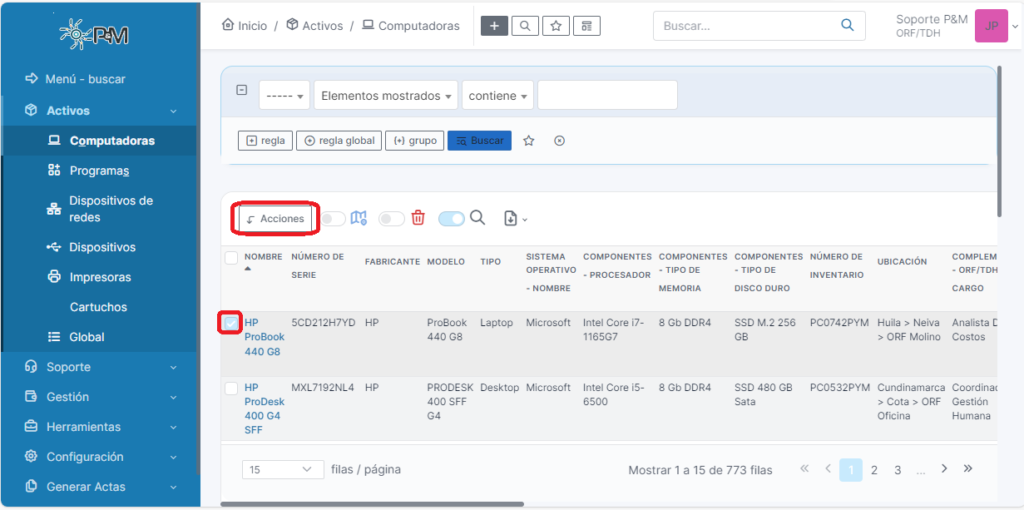Toggle the map view switch
Image resolution: width=1024 pixels, height=510 pixels.
pos(333,218)
